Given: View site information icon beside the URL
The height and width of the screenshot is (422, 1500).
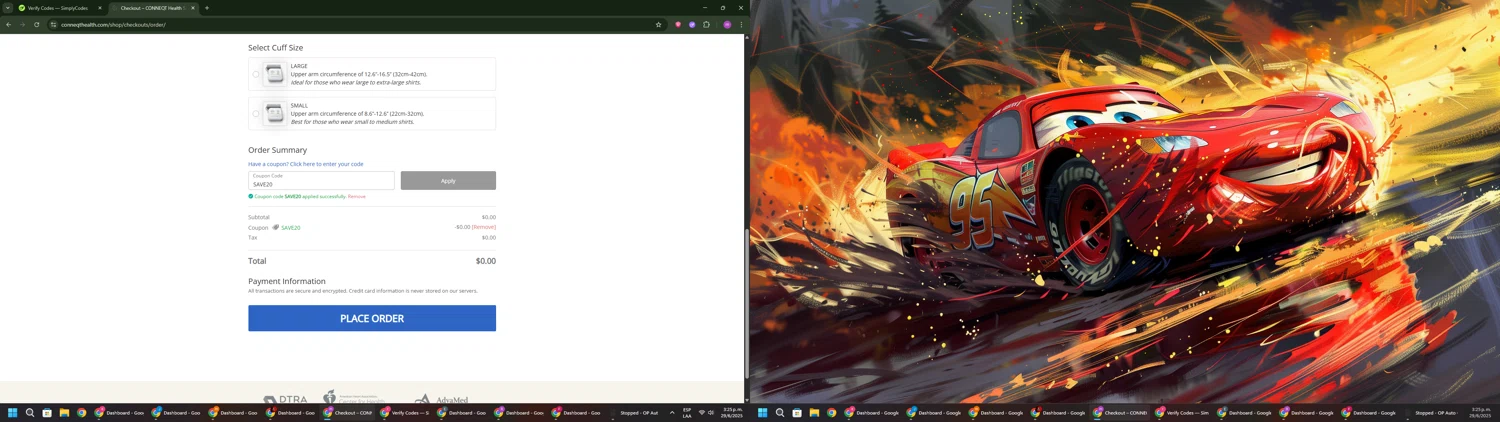Looking at the screenshot, I should tap(54, 24).
